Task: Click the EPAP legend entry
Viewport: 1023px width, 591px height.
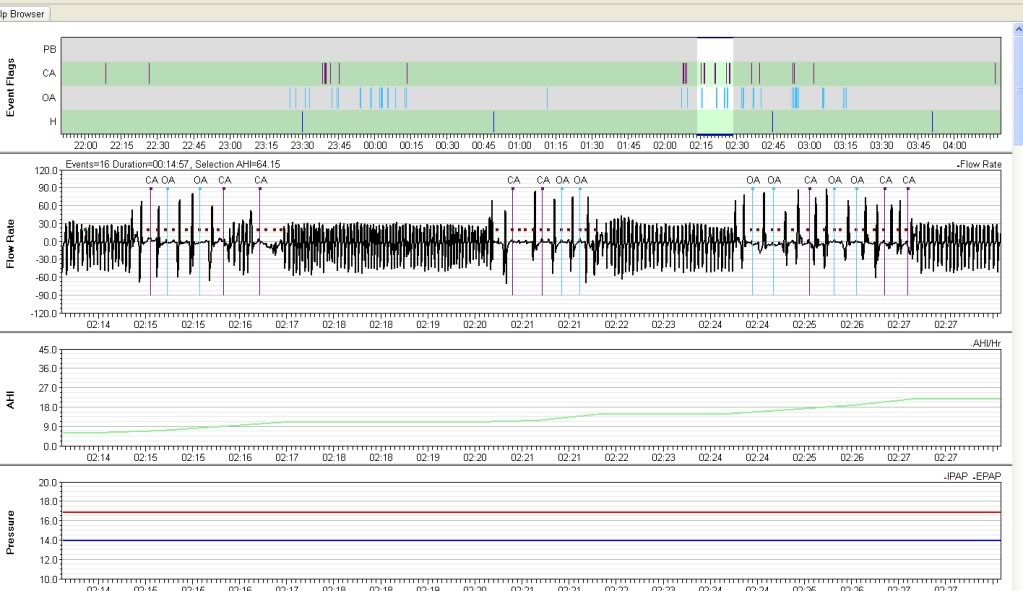Action: tap(987, 476)
